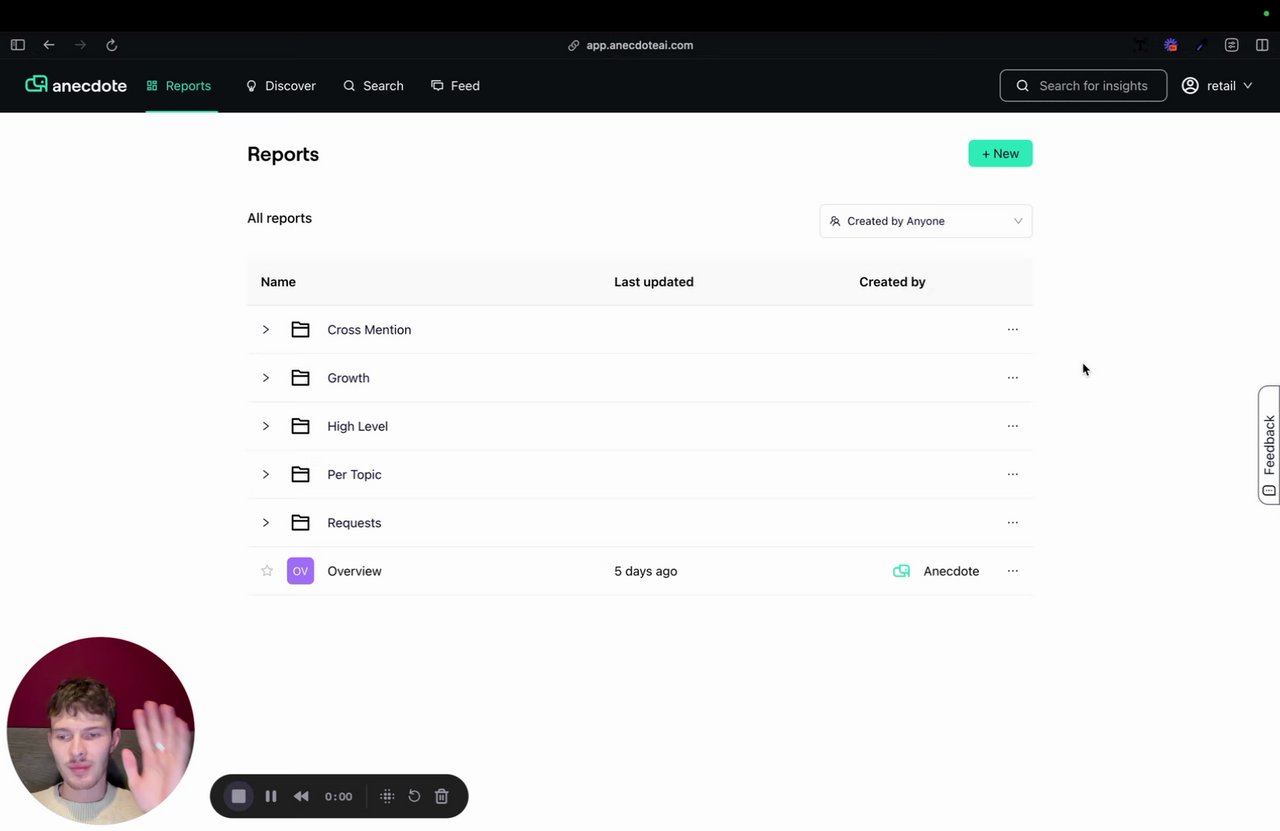Open more options for Requests

tap(1013, 522)
